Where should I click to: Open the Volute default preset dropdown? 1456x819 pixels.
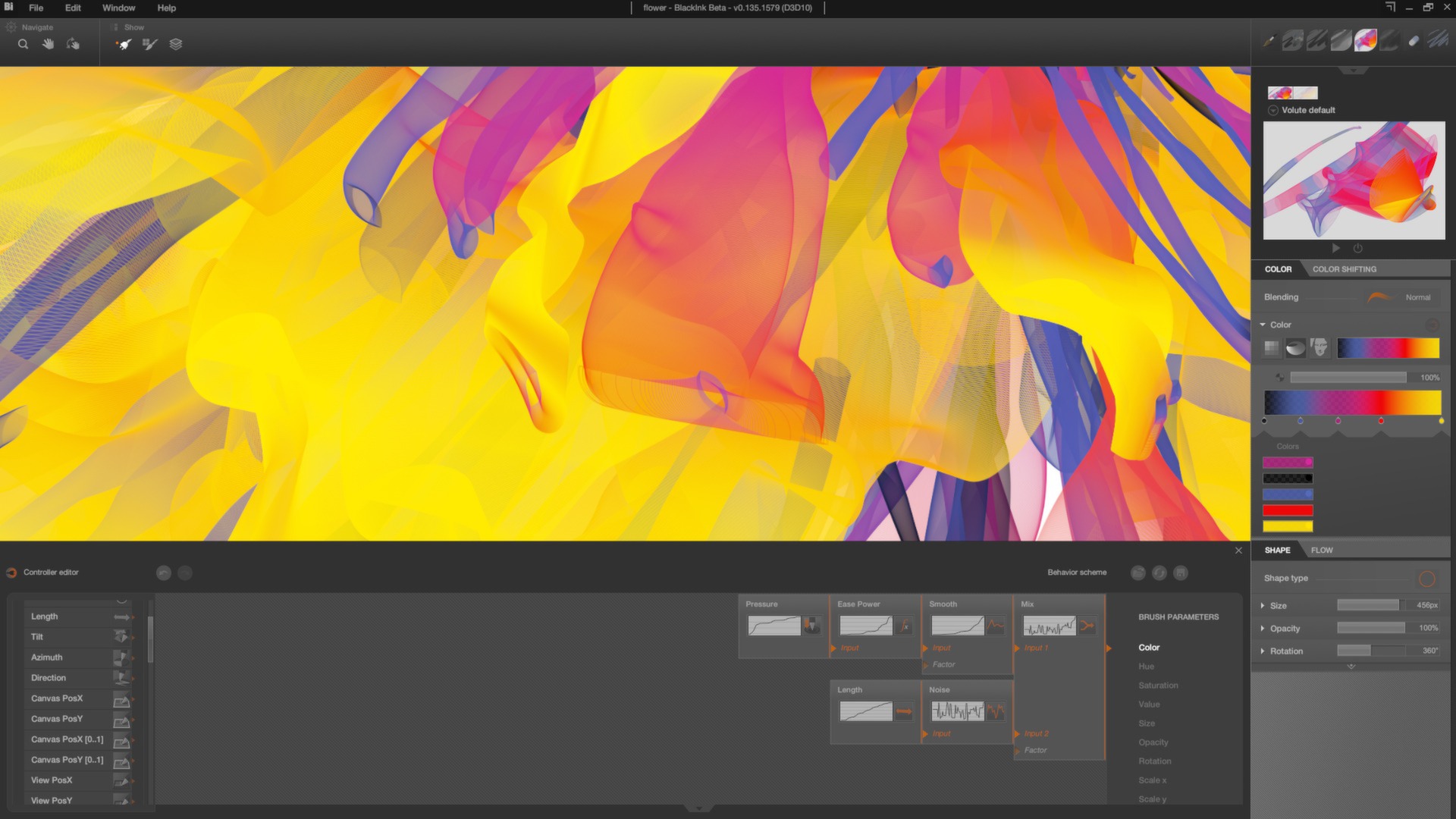click(1273, 111)
